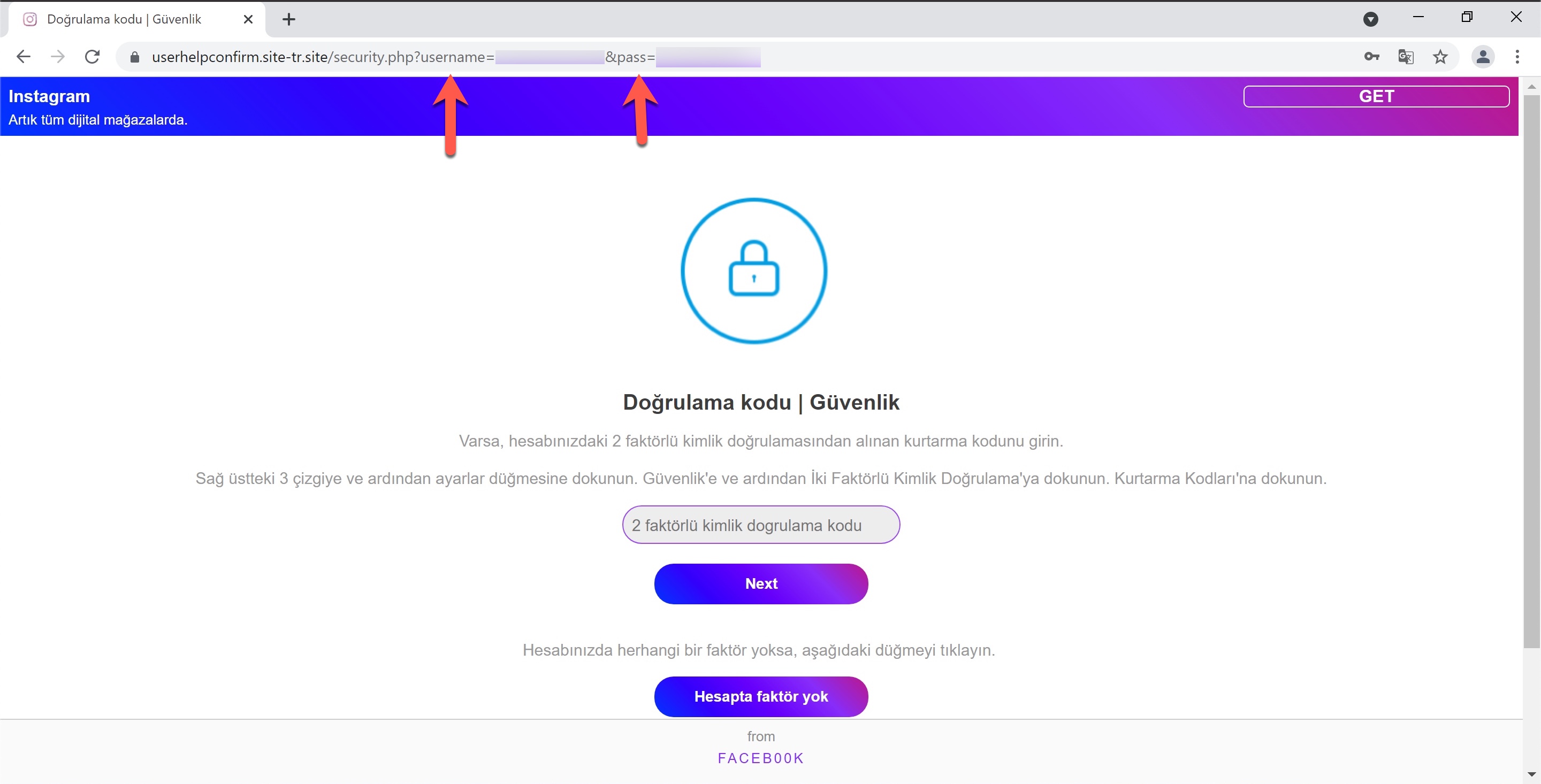
Task: Click the scrollbar up arrow
Action: pos(1531,86)
